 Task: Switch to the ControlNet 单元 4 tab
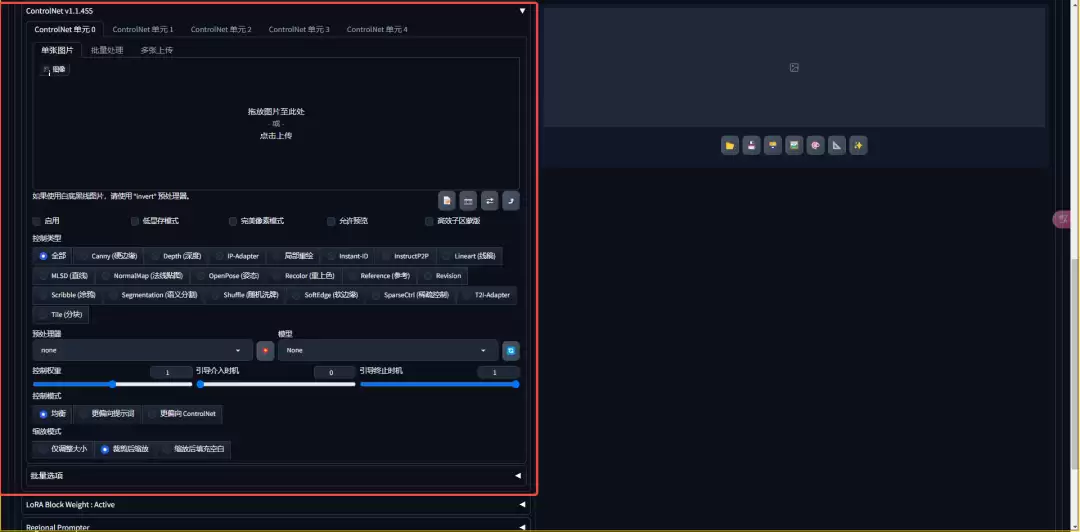[377, 30]
